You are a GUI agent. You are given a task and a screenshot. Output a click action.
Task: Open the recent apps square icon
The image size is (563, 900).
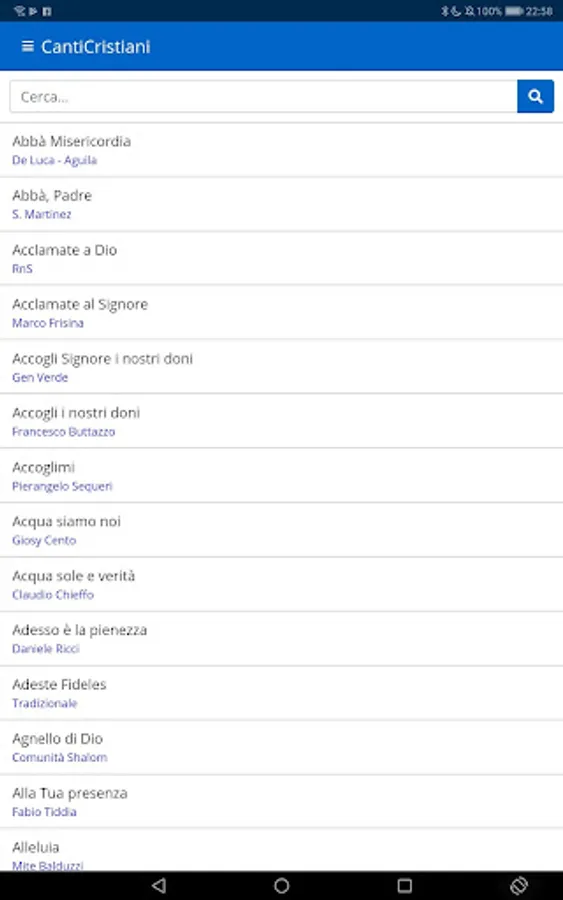(x=405, y=885)
